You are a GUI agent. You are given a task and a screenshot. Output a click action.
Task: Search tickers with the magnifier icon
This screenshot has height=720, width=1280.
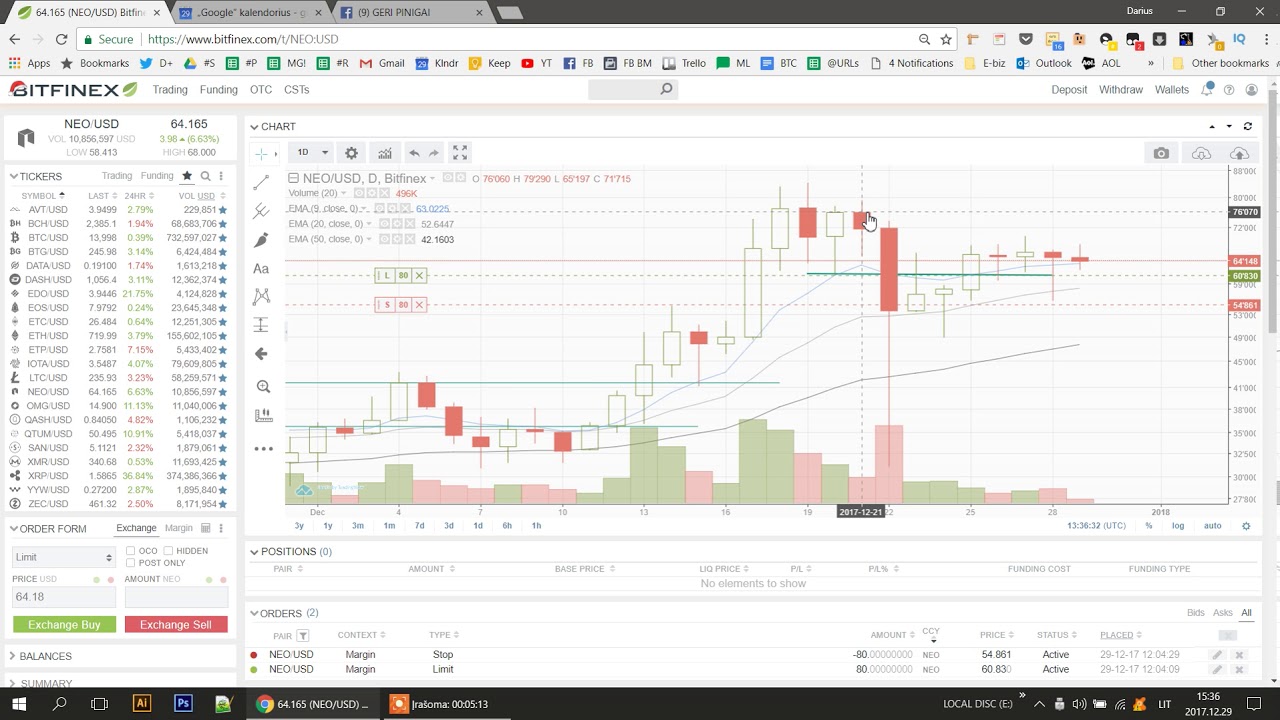(x=205, y=176)
